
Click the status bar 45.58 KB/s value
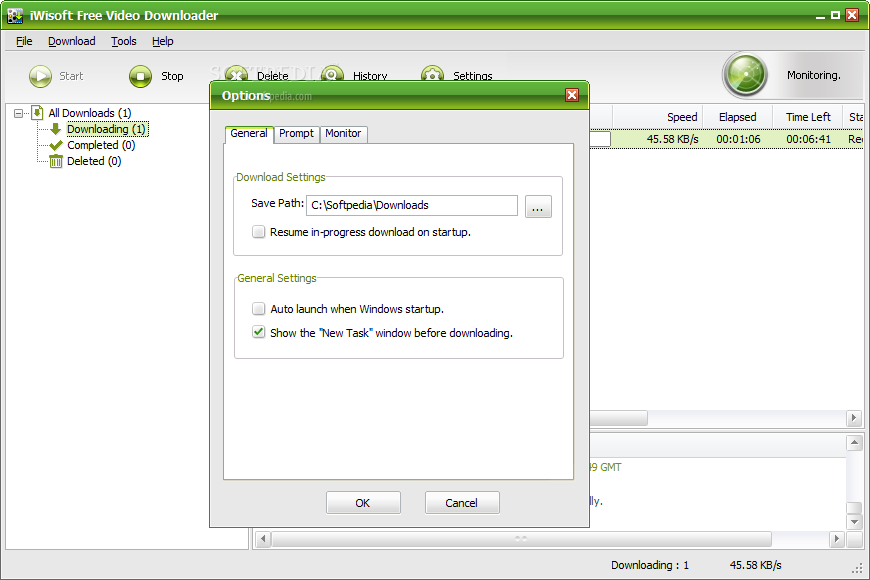(755, 565)
